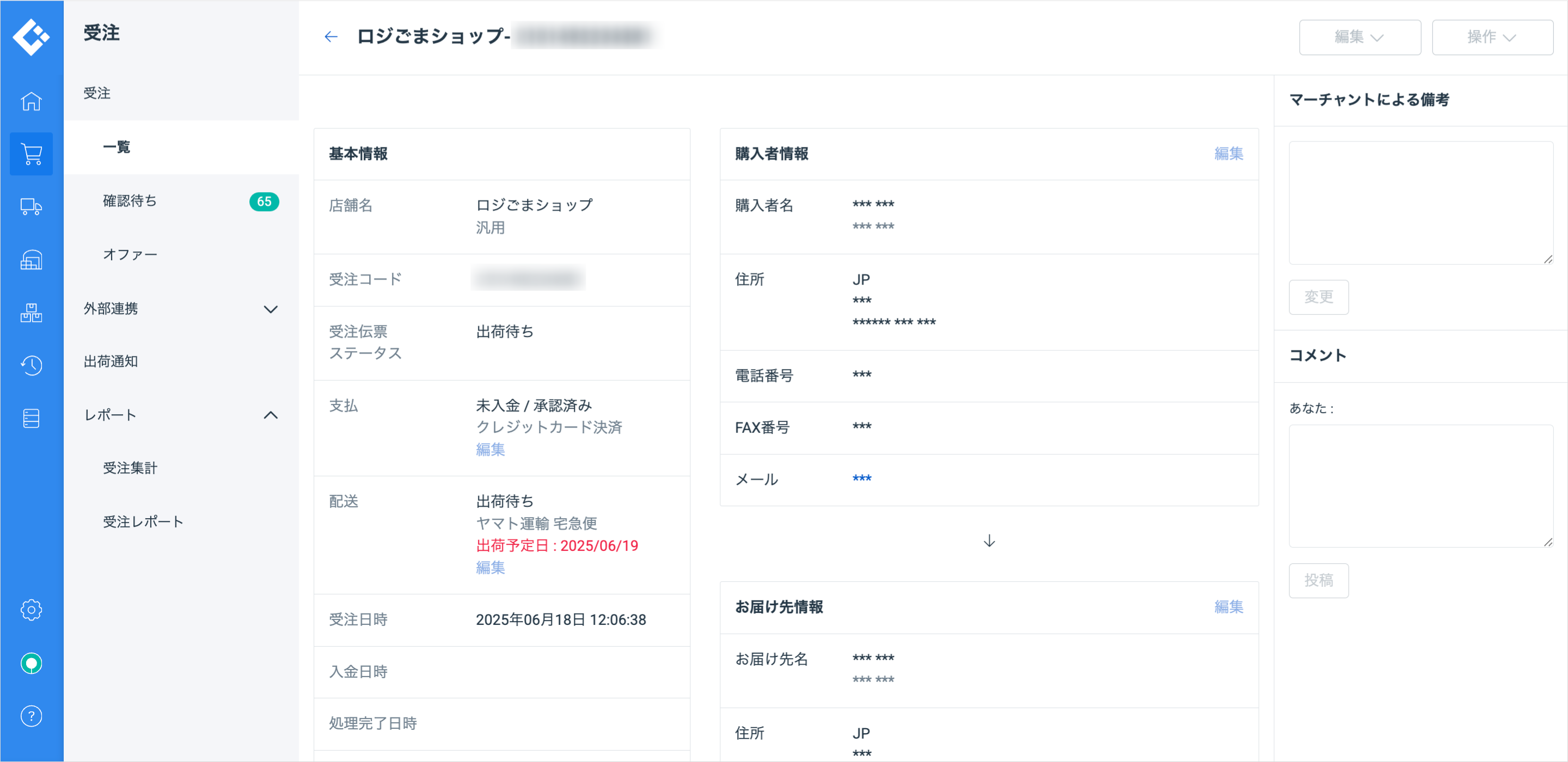Screen dimensions: 1568x762
Task: Click 編集 link under 配送
Action: point(490,567)
